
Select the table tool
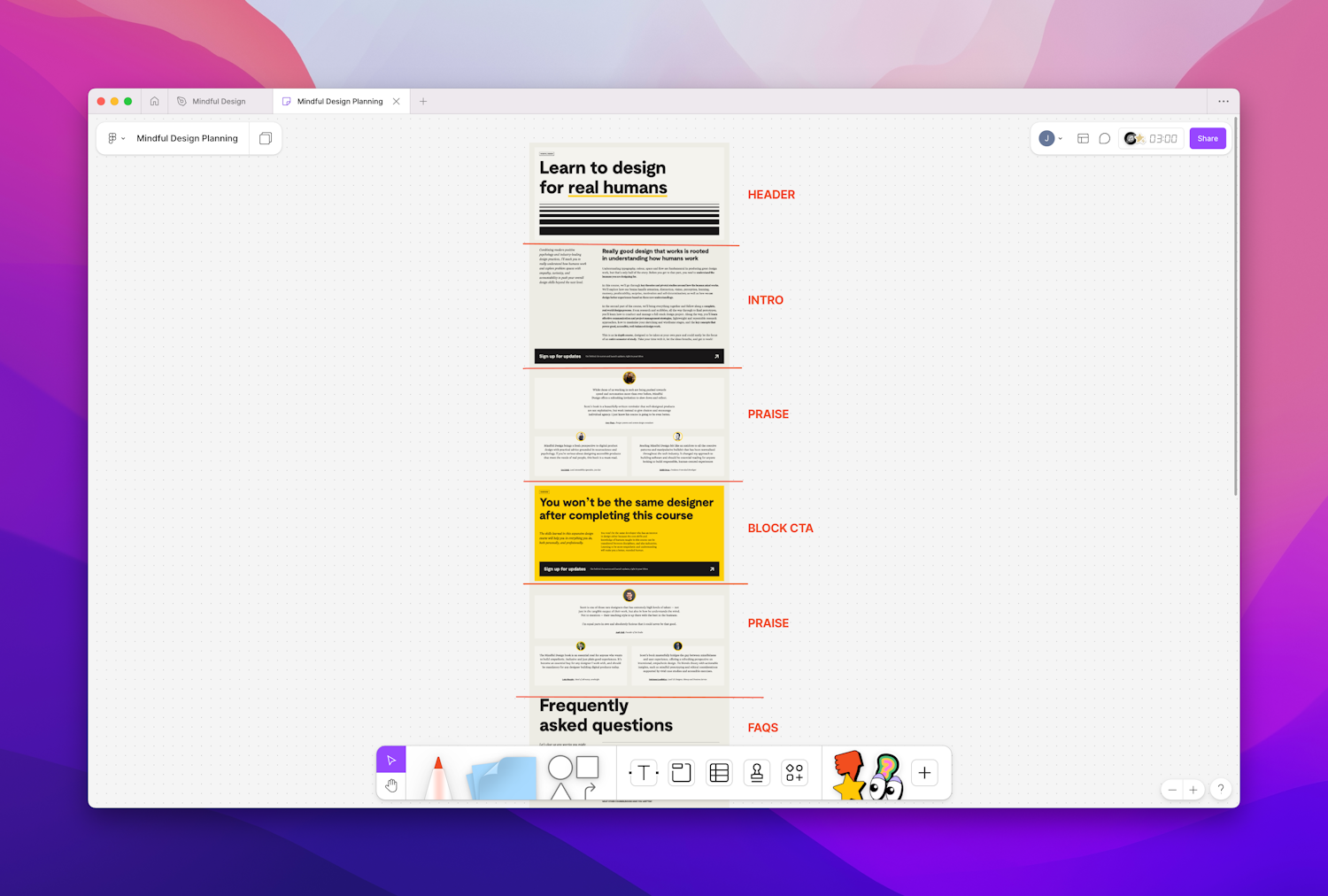719,772
